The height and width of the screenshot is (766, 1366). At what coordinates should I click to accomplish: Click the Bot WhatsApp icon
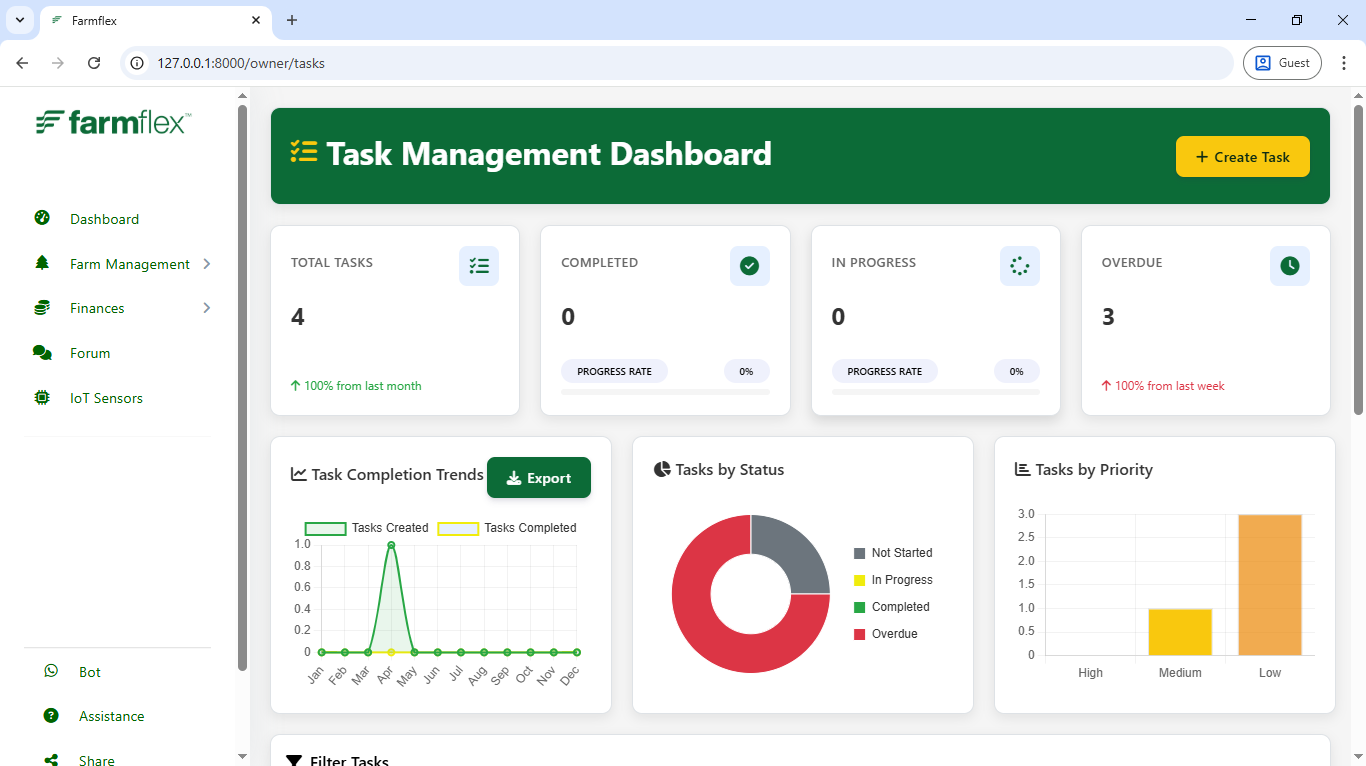(x=51, y=671)
